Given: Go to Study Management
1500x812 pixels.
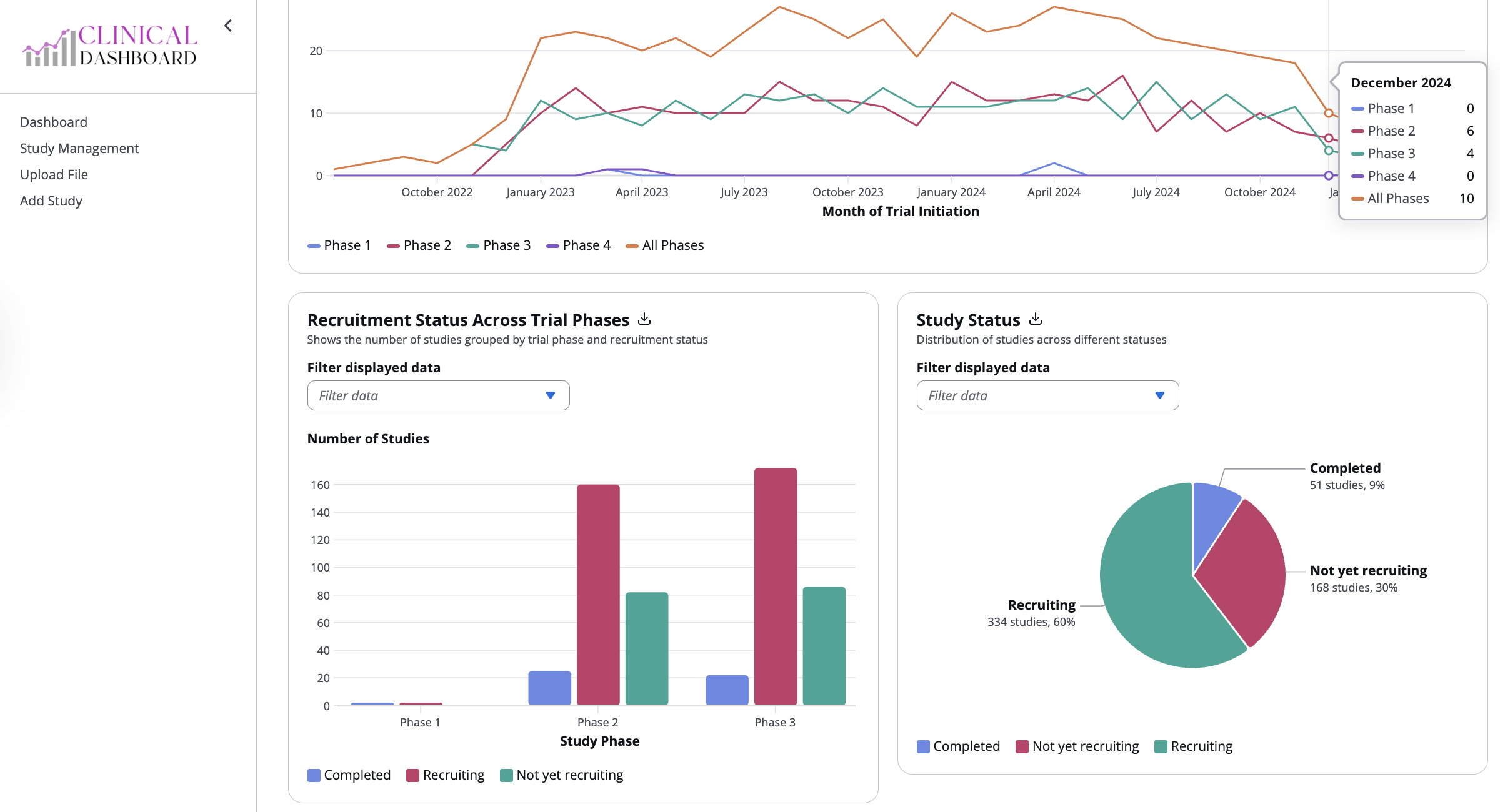Looking at the screenshot, I should click(x=79, y=148).
